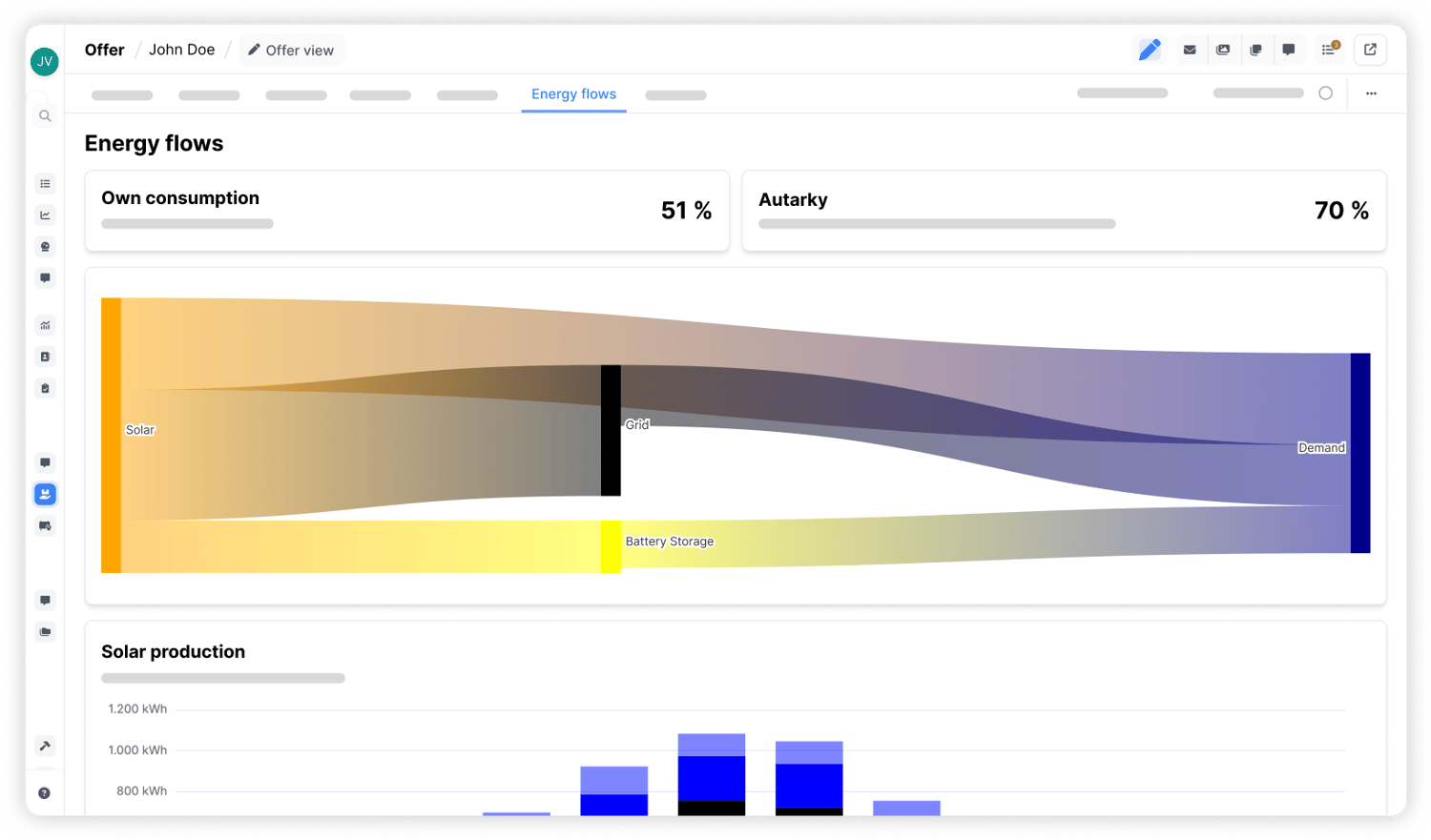
Task: Click the Autarky card title
Action: pos(793,200)
